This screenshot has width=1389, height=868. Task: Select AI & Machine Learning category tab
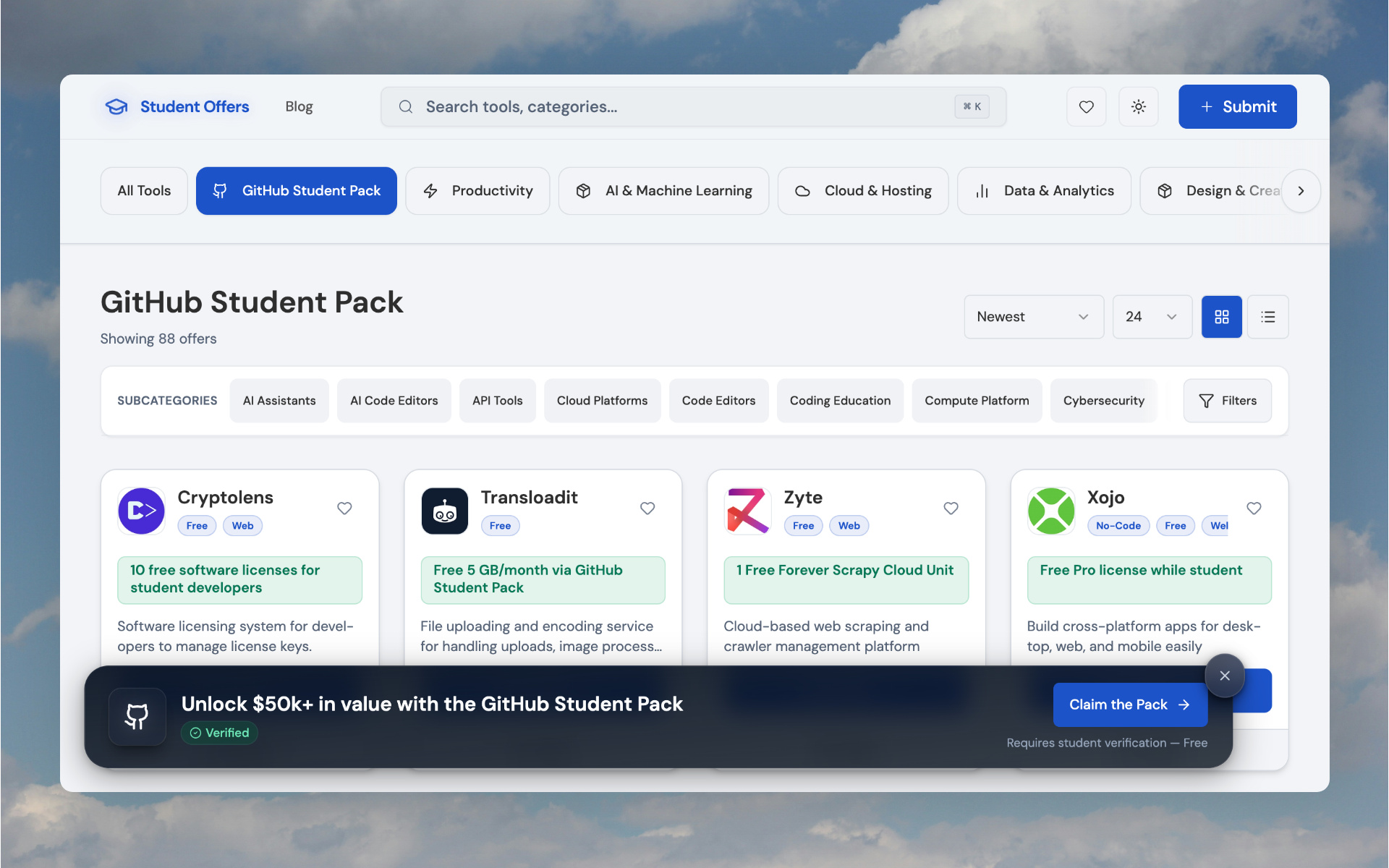(x=663, y=191)
